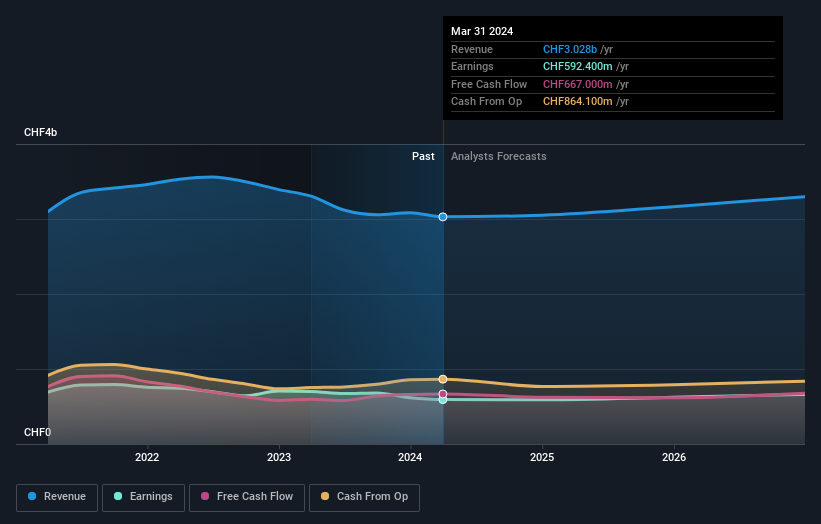The image size is (821, 524).
Task: Click the pink Free Cash Flow data point
Action: tap(443, 394)
